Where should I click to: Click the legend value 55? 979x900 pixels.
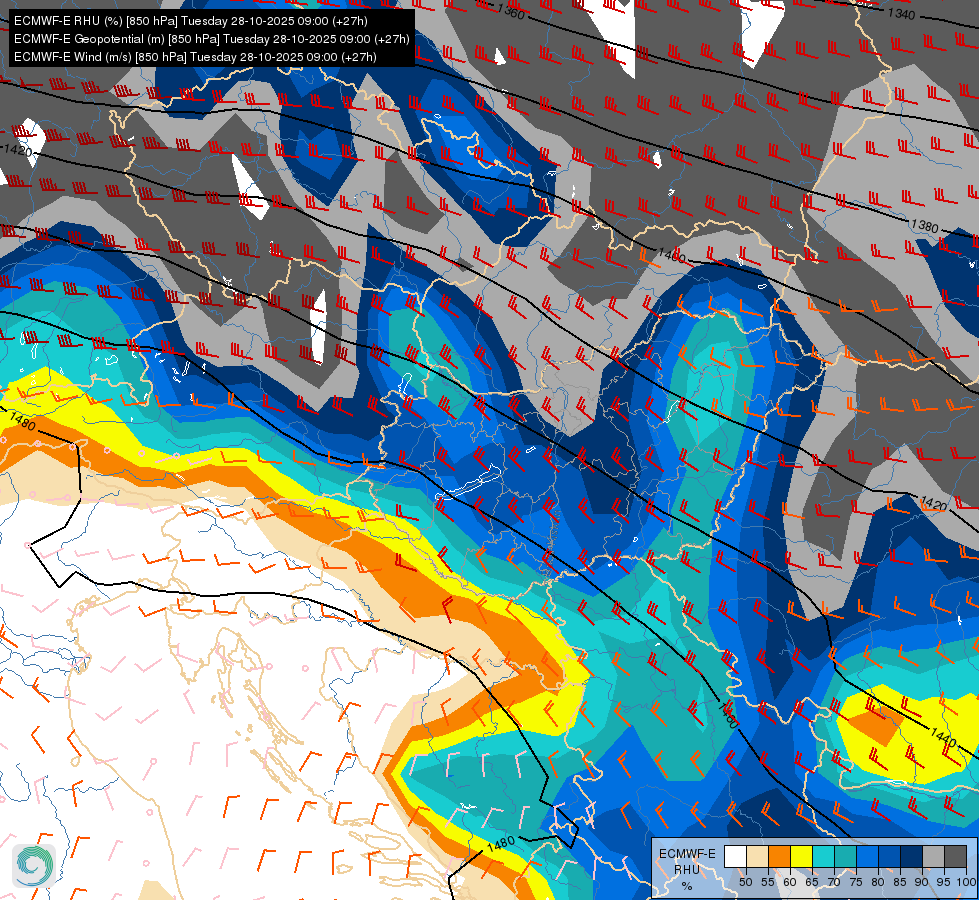(x=768, y=882)
